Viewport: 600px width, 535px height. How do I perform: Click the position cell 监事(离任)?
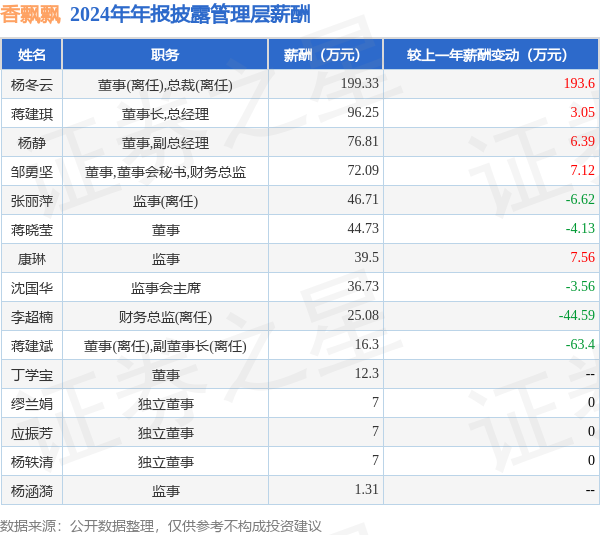pos(165,201)
